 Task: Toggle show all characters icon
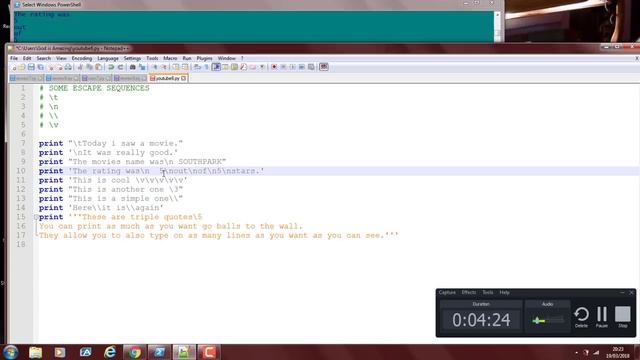tap(207, 67)
